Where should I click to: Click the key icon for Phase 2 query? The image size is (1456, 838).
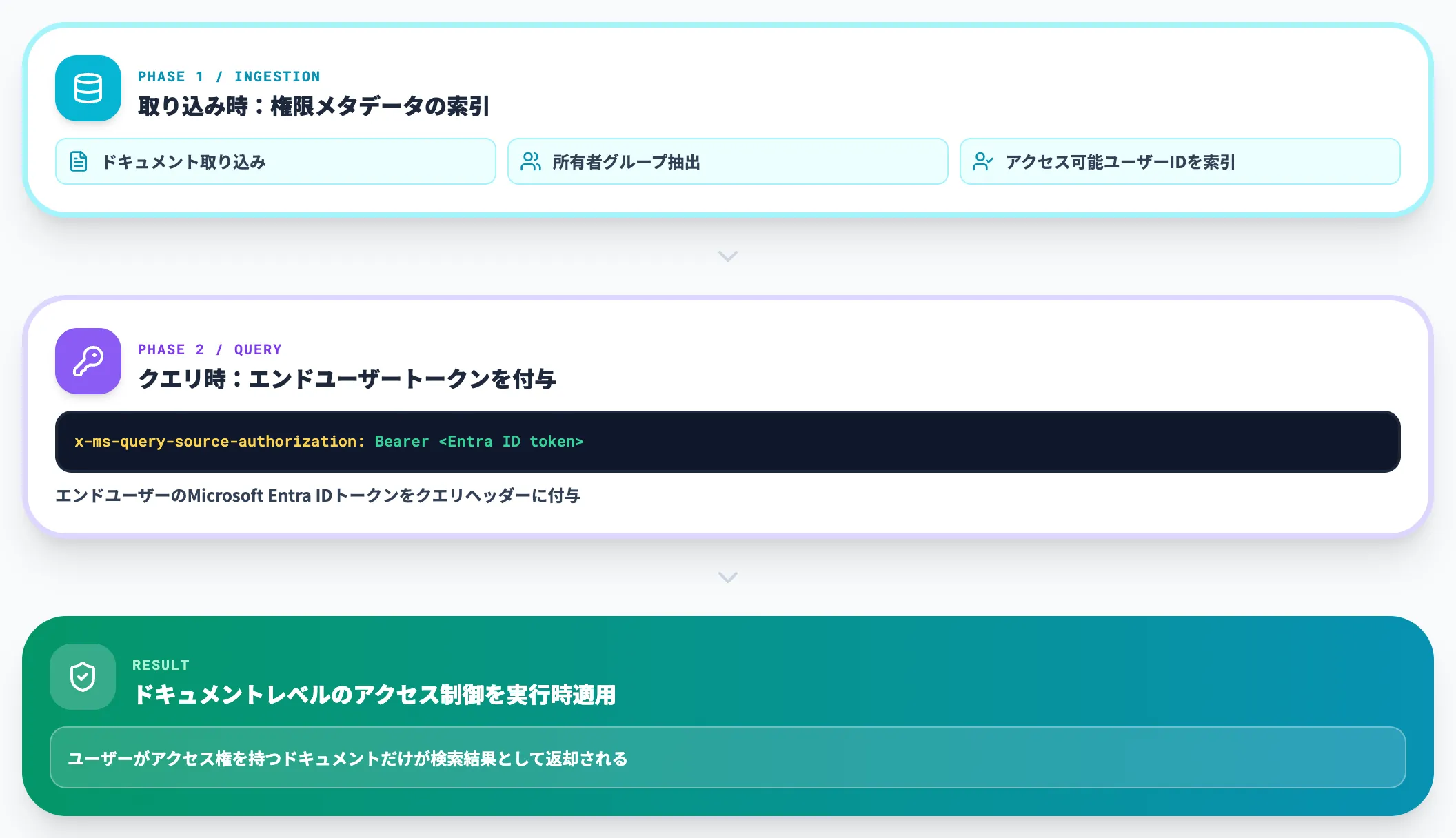tap(88, 361)
